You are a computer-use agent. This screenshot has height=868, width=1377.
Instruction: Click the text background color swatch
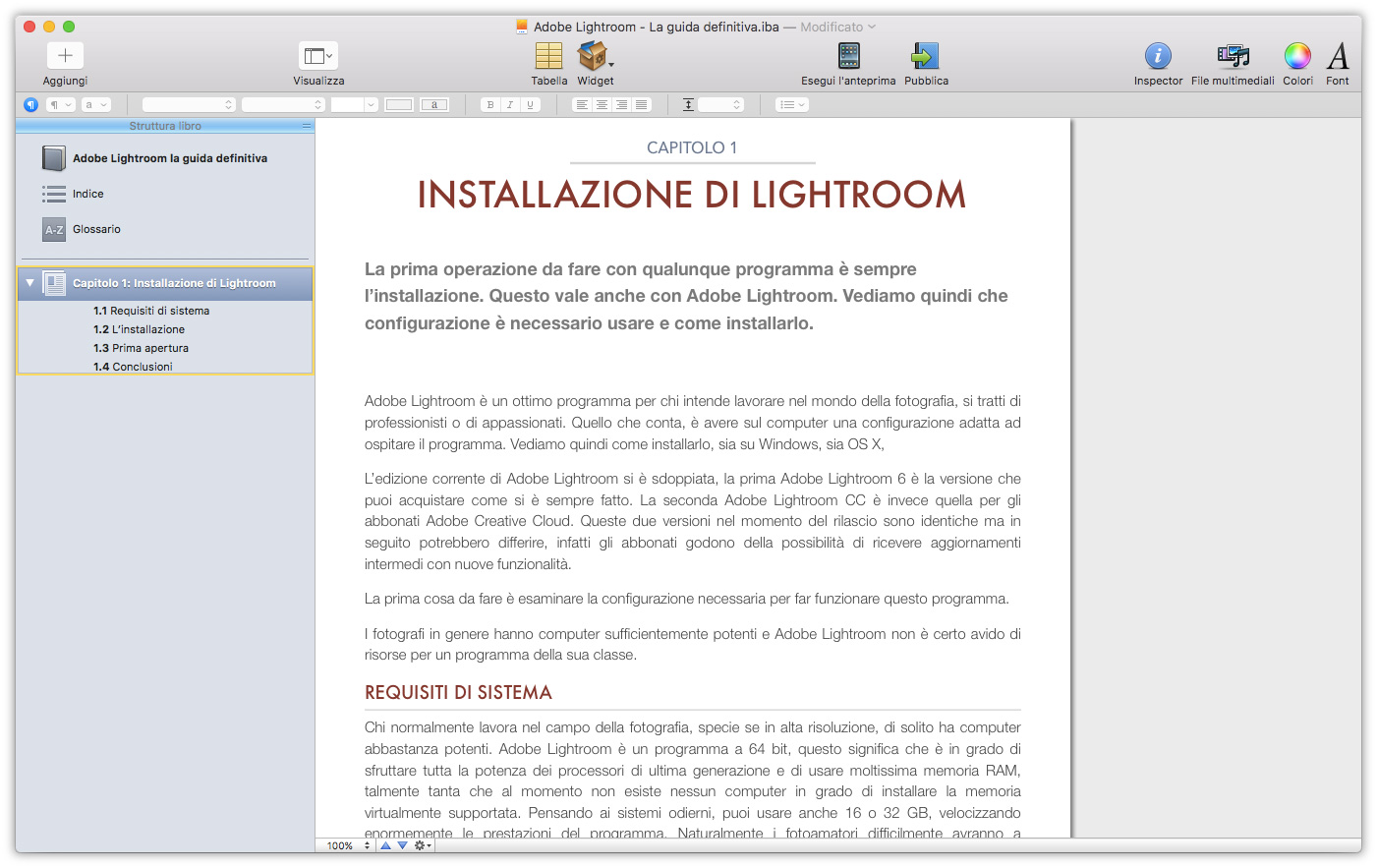434,104
